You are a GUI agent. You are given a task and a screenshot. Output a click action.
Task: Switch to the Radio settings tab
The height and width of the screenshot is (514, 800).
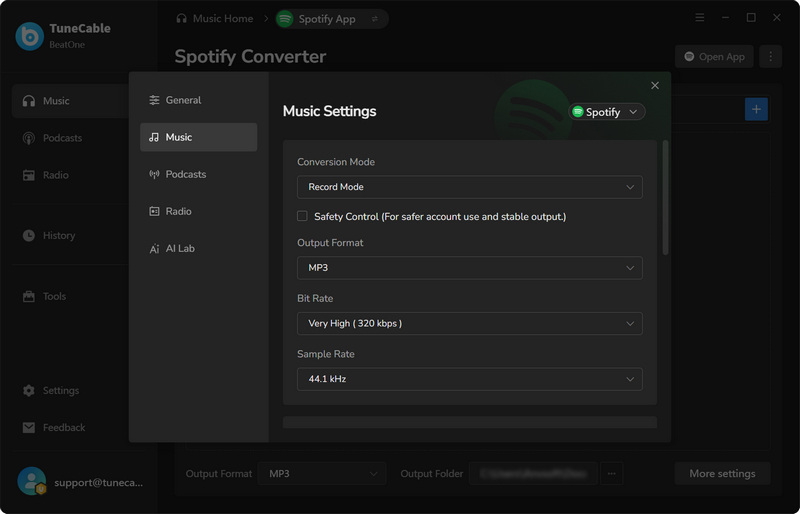[x=198, y=211]
